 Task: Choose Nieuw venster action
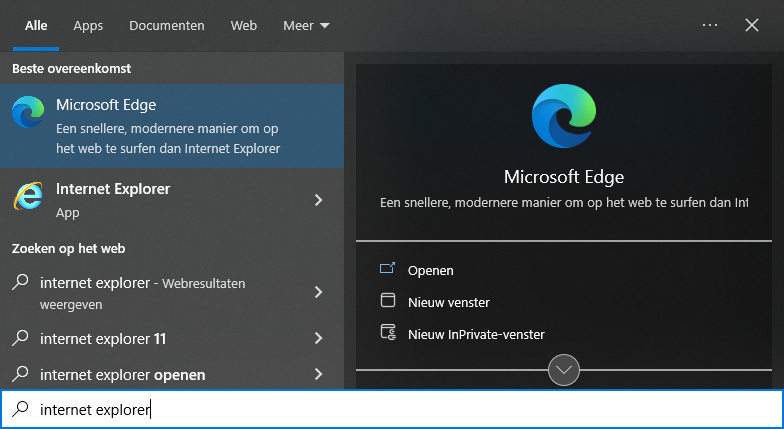coord(448,302)
